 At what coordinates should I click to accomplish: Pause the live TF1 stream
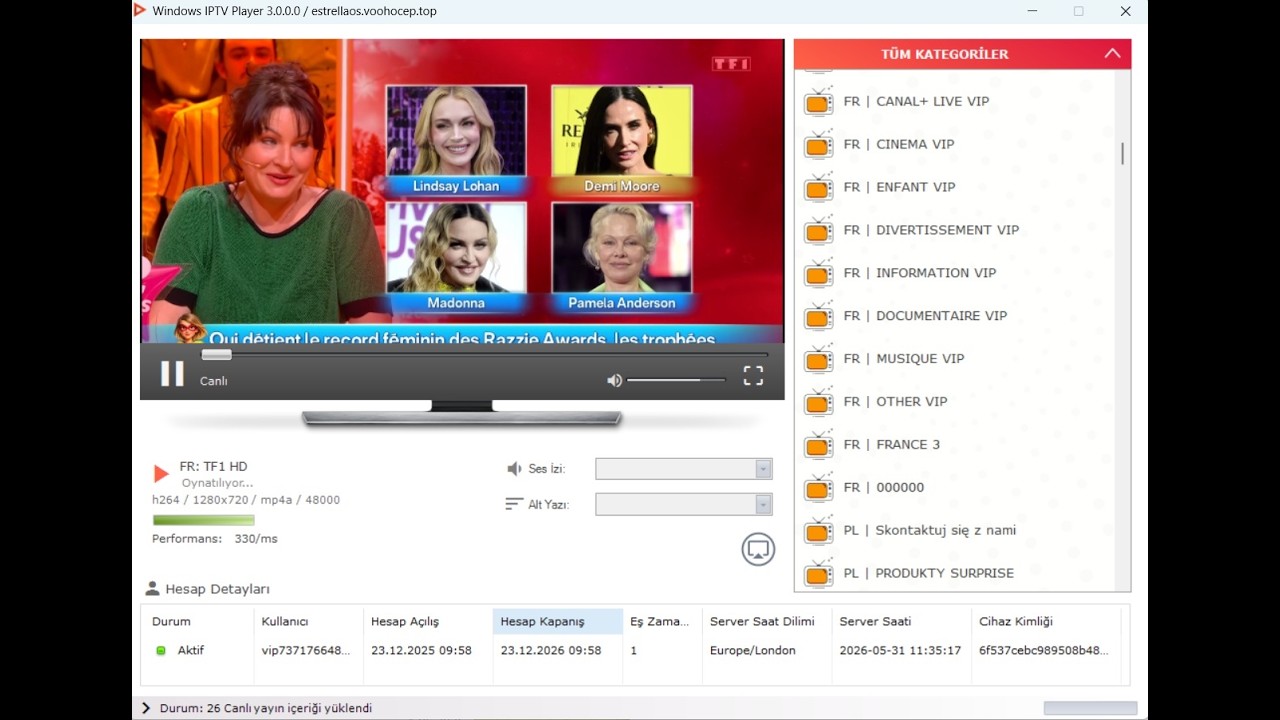coord(172,374)
